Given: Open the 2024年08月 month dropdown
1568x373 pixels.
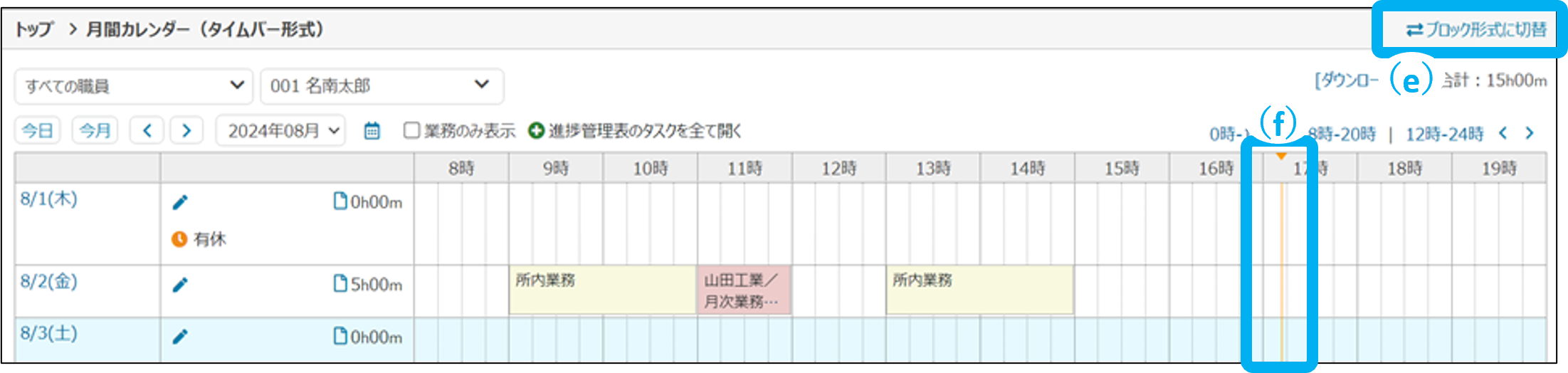Looking at the screenshot, I should (x=280, y=131).
